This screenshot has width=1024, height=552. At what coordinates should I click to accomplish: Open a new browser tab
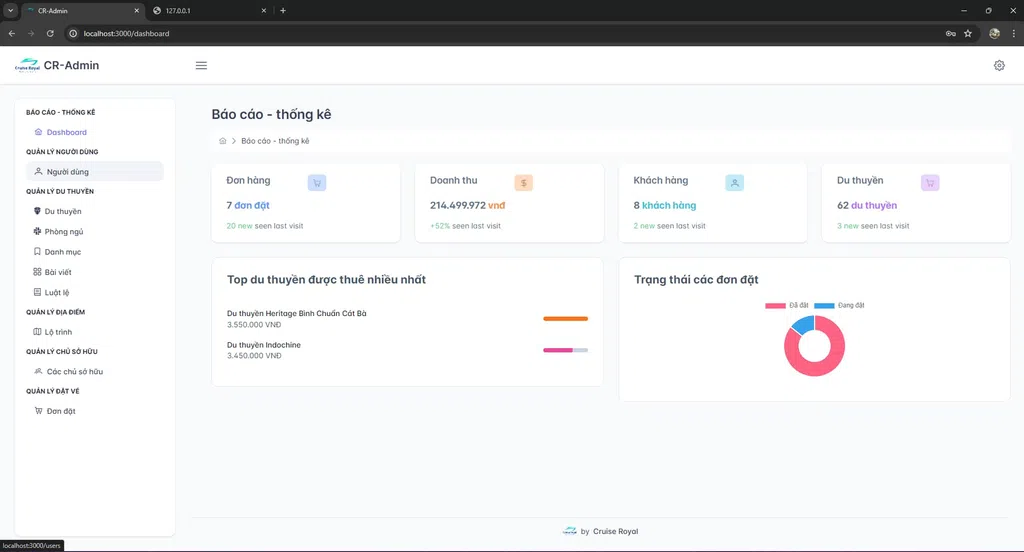point(283,10)
